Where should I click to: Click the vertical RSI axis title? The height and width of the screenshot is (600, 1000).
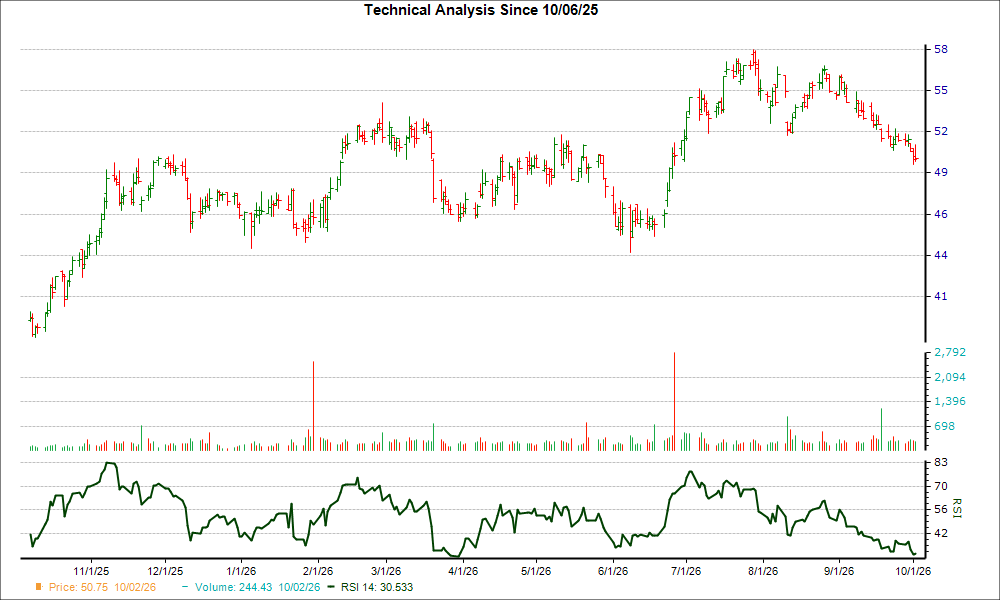click(x=957, y=508)
